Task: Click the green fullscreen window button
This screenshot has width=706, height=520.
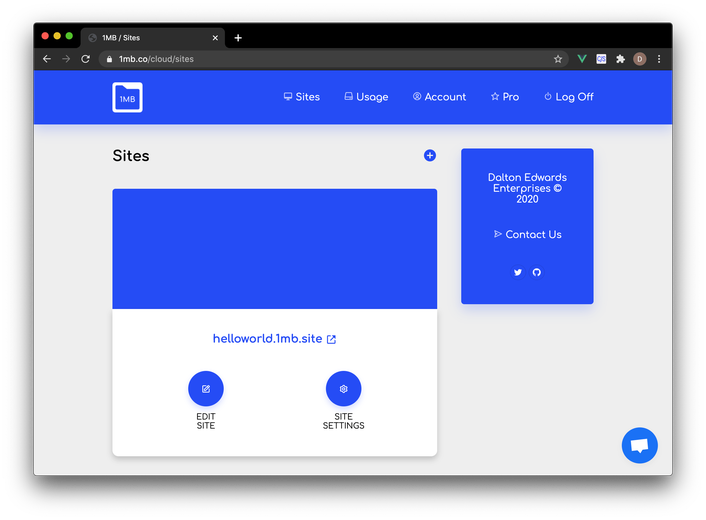Action: [x=69, y=36]
